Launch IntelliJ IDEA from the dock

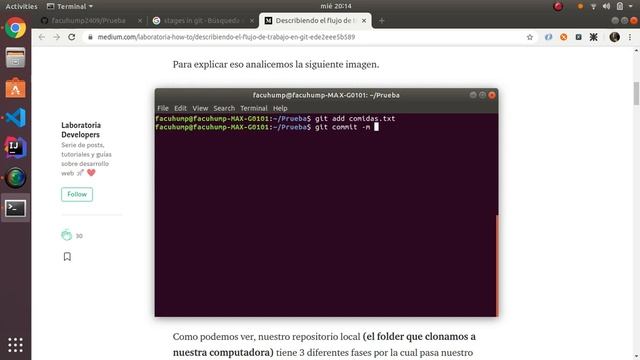[16, 147]
